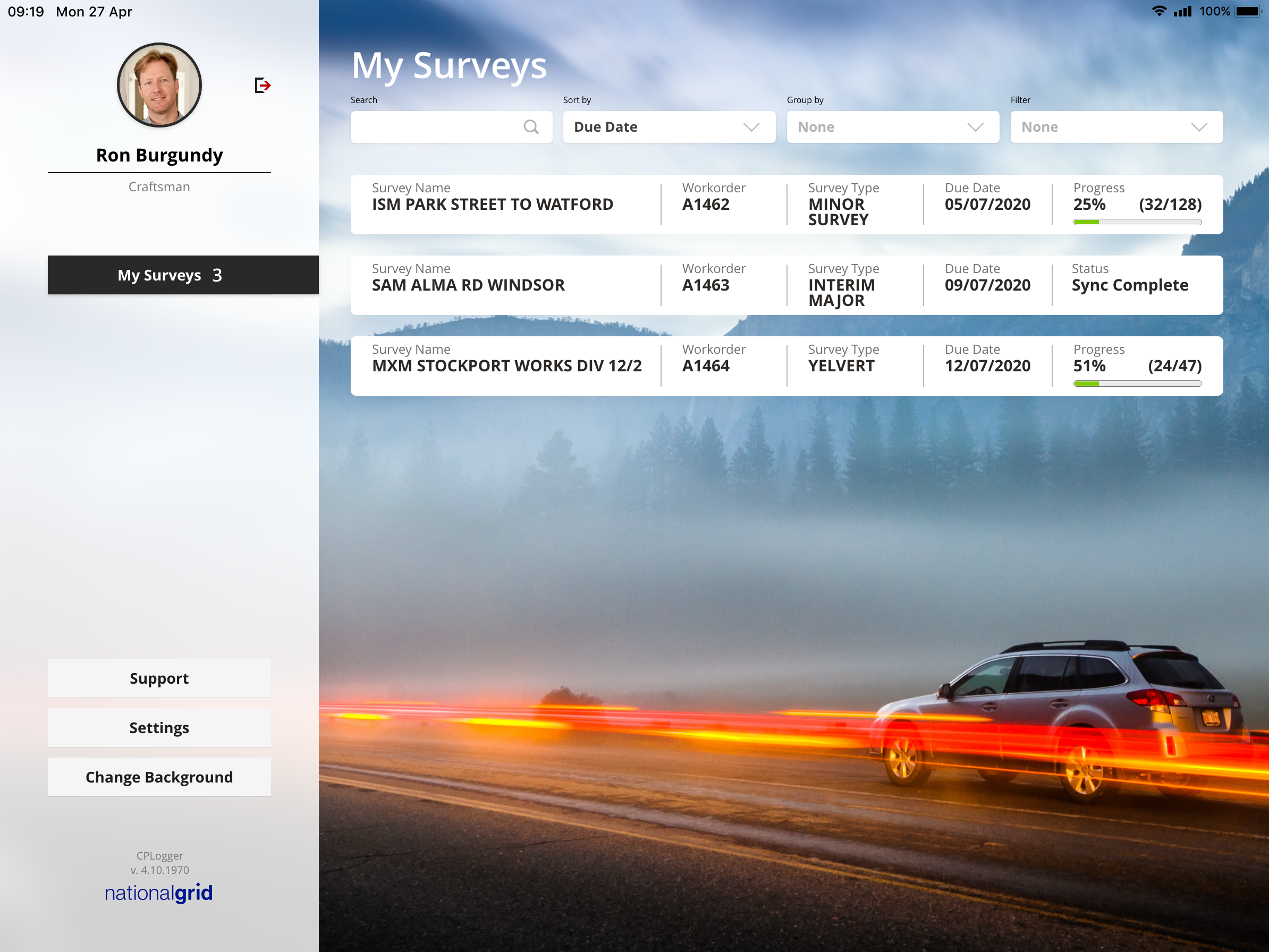1269x952 pixels.
Task: Open SAM ALMA RD WINDSOR survey
Action: coord(468,285)
